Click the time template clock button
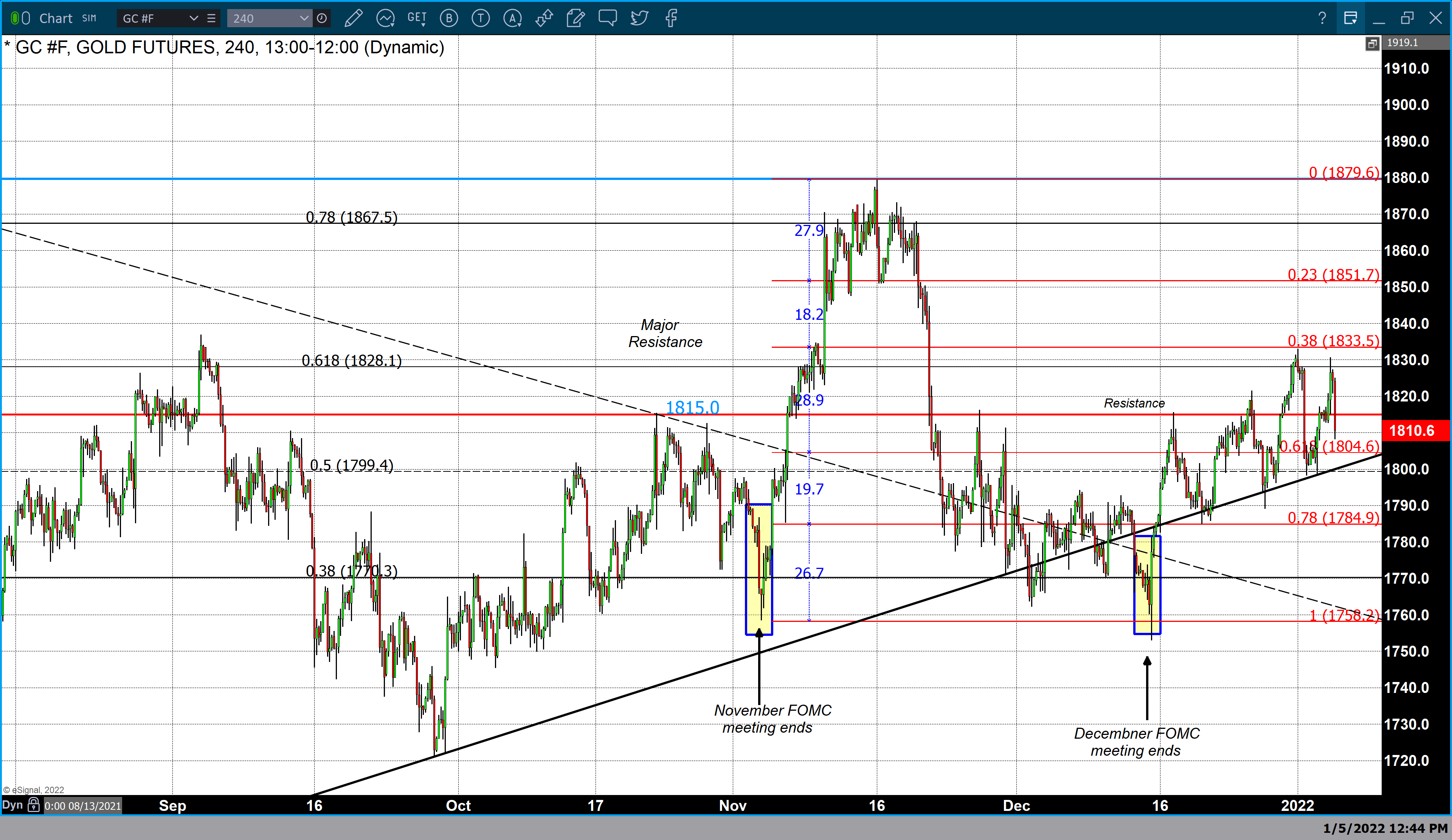Screen dimensions: 1452x840 point(322,19)
